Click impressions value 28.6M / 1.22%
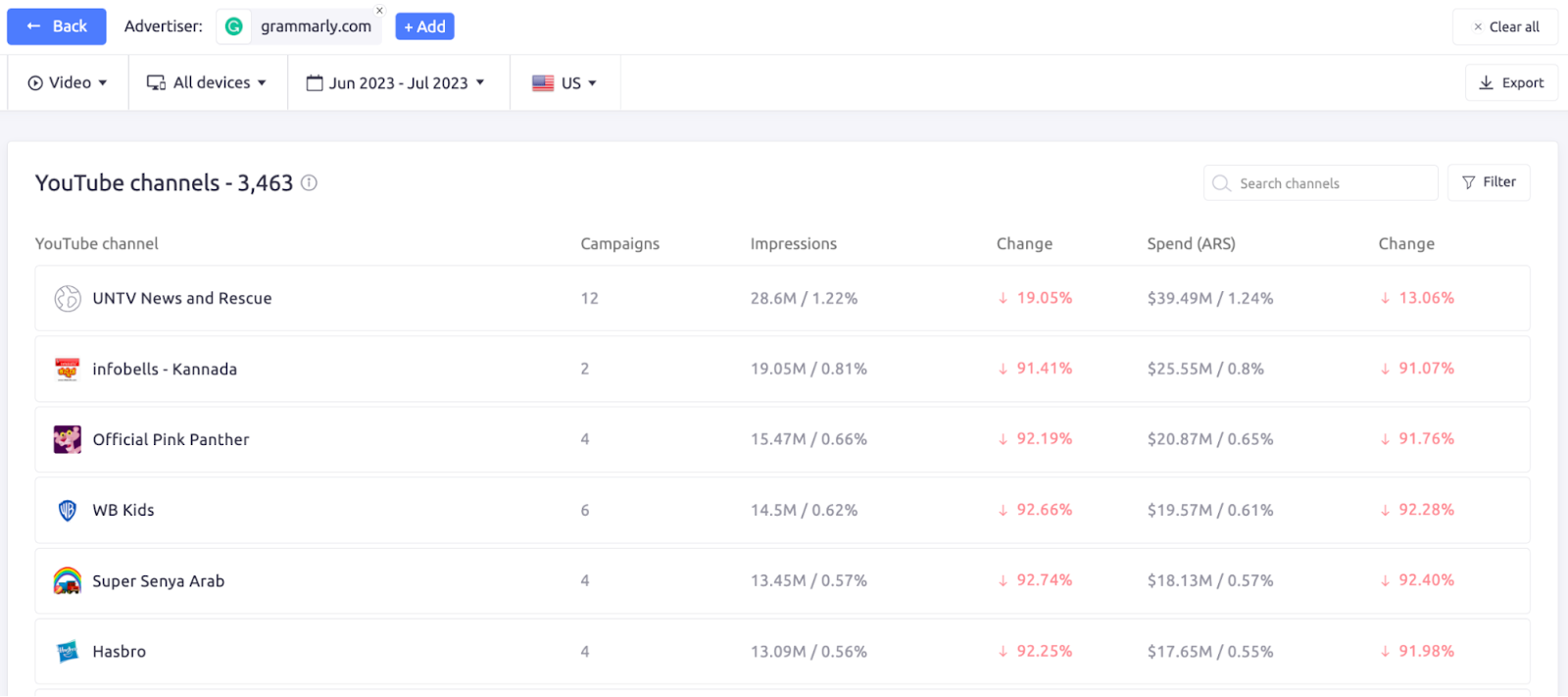The height and width of the screenshot is (697, 1568). (x=804, y=298)
